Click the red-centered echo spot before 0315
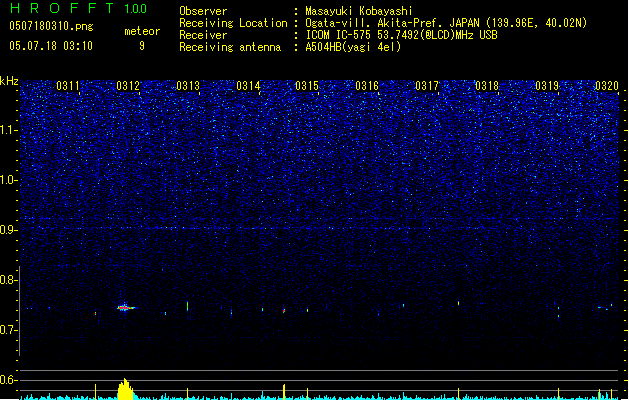Image resolution: width=629 pixels, height=400 pixels. coord(284,311)
